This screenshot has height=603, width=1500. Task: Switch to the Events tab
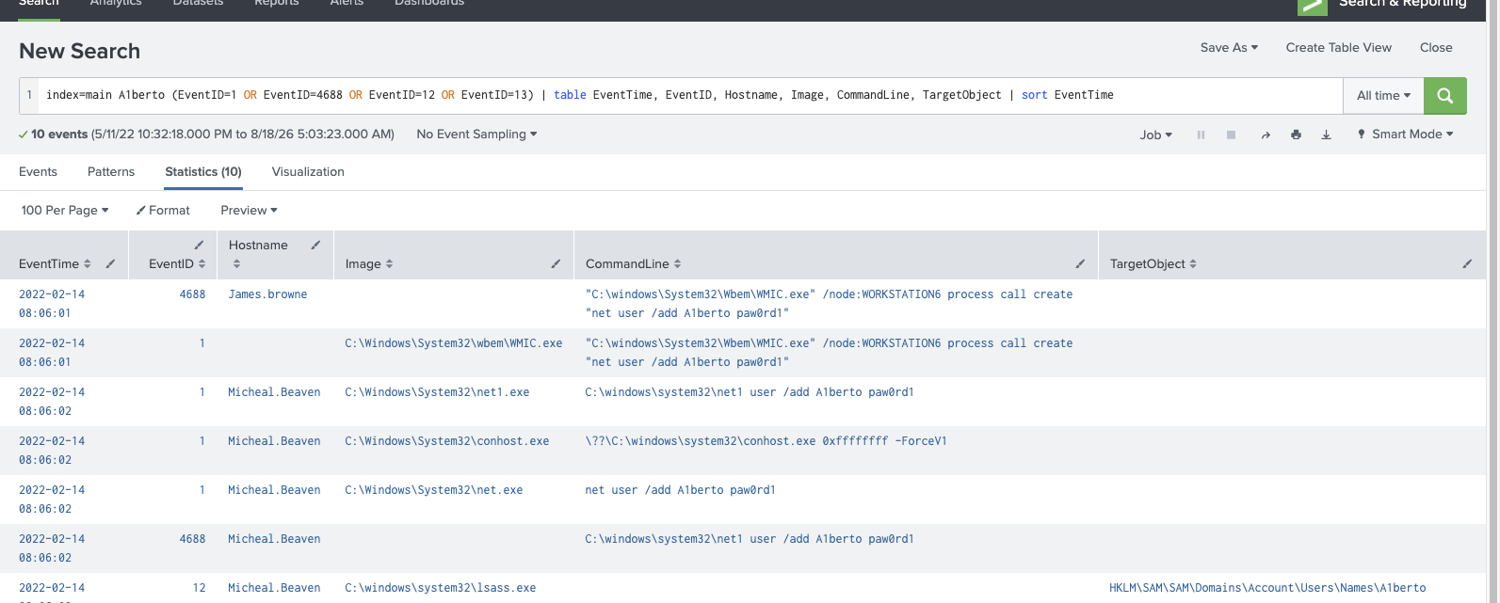tap(38, 172)
